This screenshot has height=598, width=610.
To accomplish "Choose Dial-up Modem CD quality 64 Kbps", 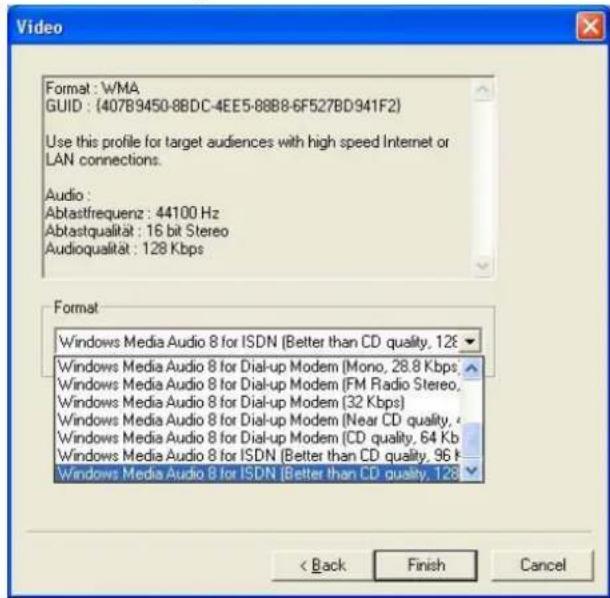I will 258,438.
